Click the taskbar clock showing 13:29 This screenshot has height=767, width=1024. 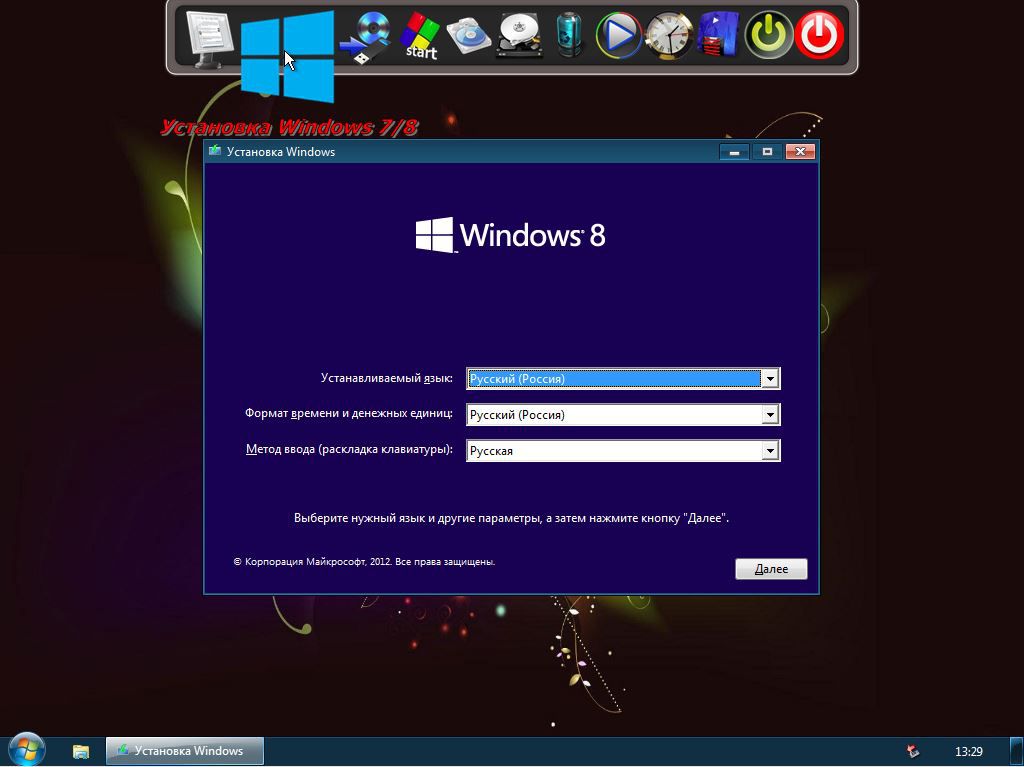(968, 751)
